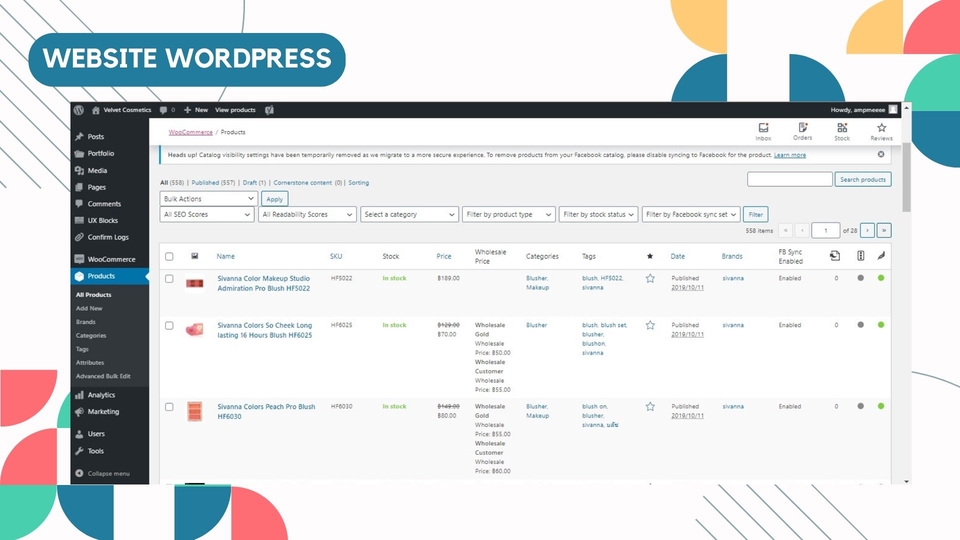Click the Filter button
This screenshot has width=960, height=540.
tap(756, 215)
